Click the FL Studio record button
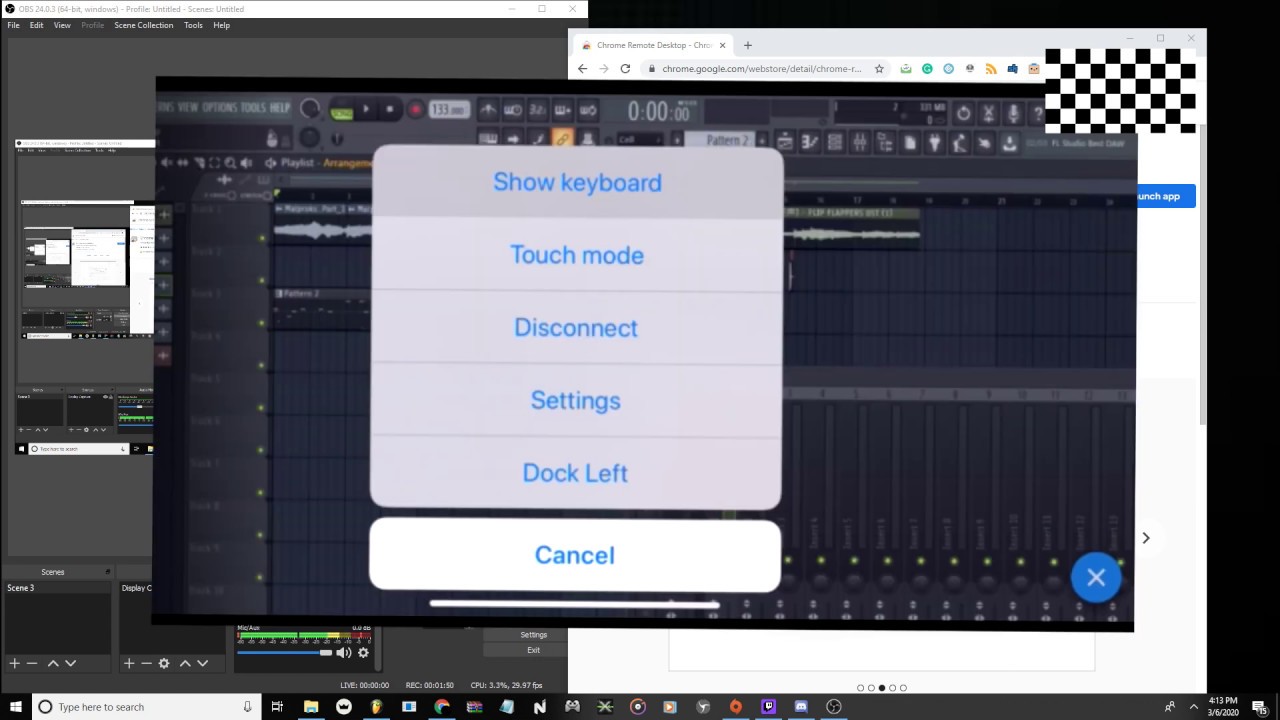 [415, 110]
